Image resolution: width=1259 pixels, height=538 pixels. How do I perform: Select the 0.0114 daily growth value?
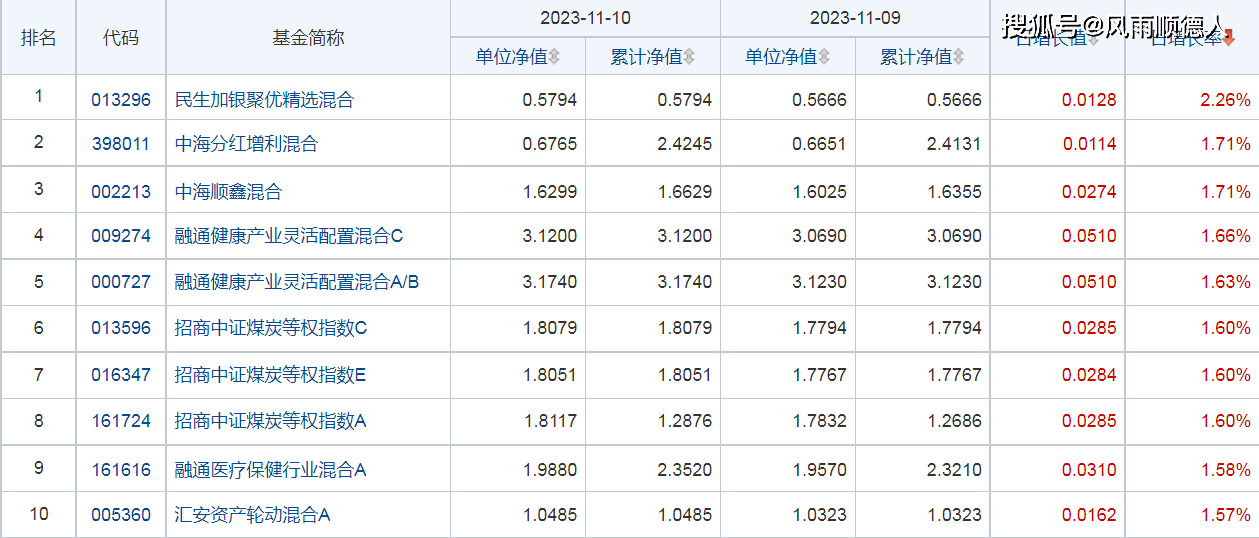(x=1089, y=144)
